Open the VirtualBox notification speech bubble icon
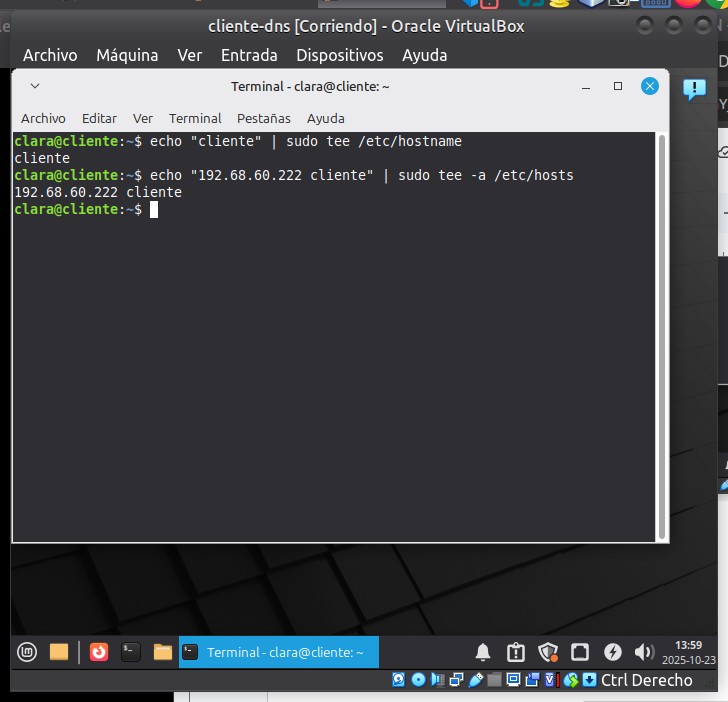 (x=694, y=91)
